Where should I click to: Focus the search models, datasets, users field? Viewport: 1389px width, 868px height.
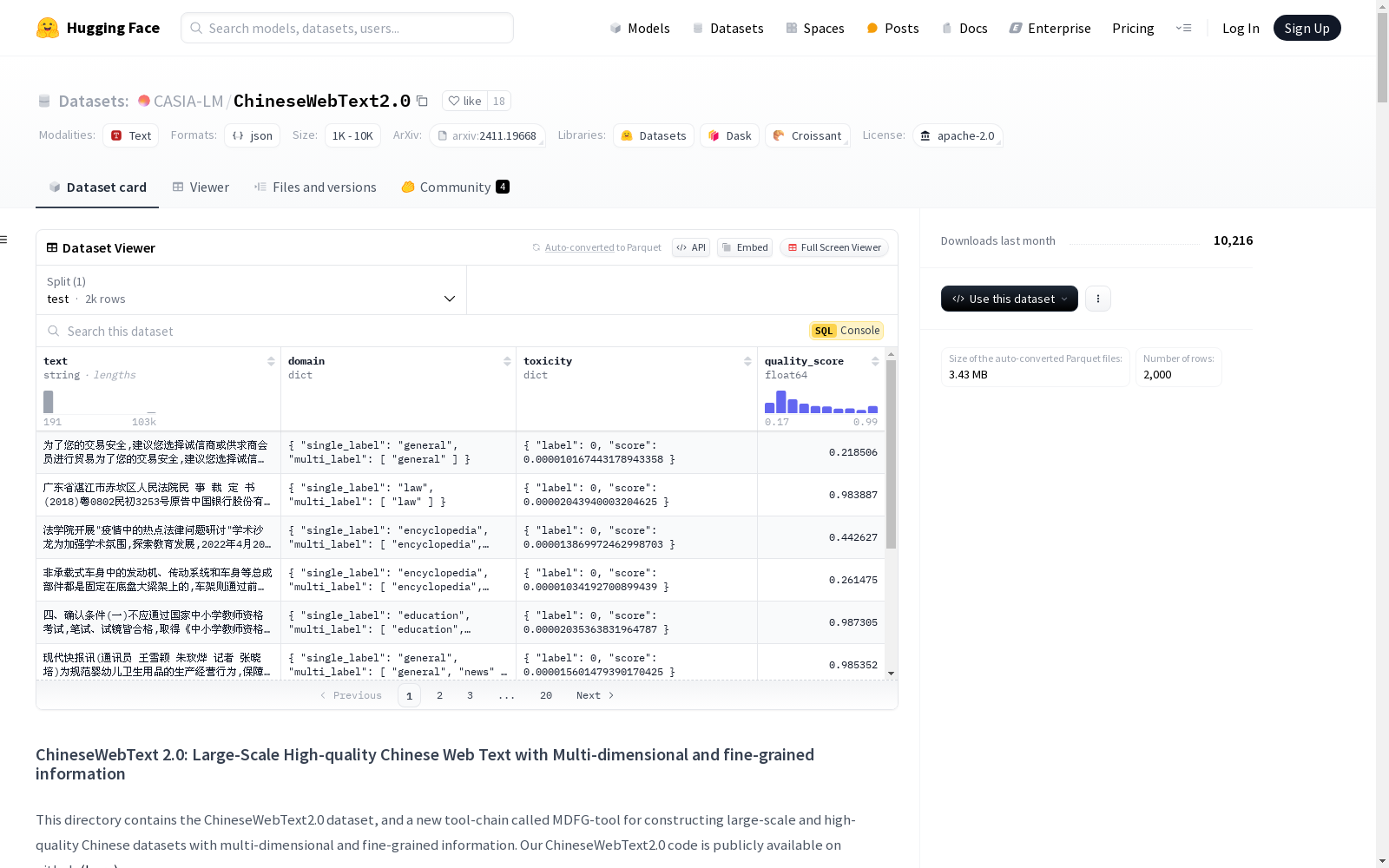point(347,28)
